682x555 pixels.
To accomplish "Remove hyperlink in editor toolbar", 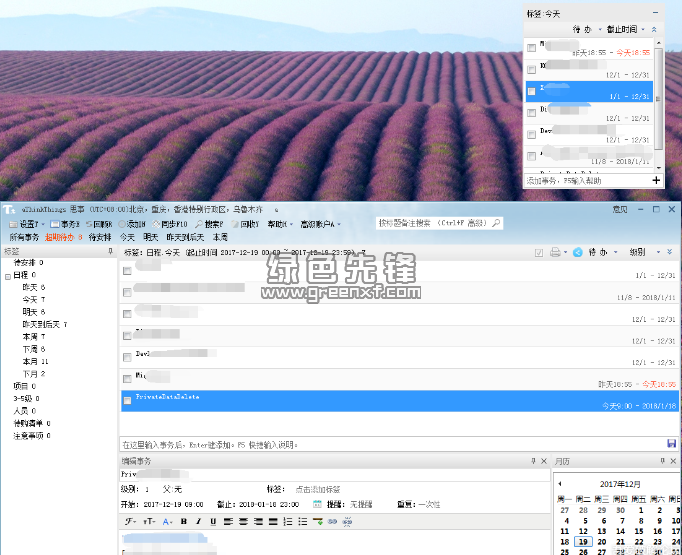I will click(347, 522).
